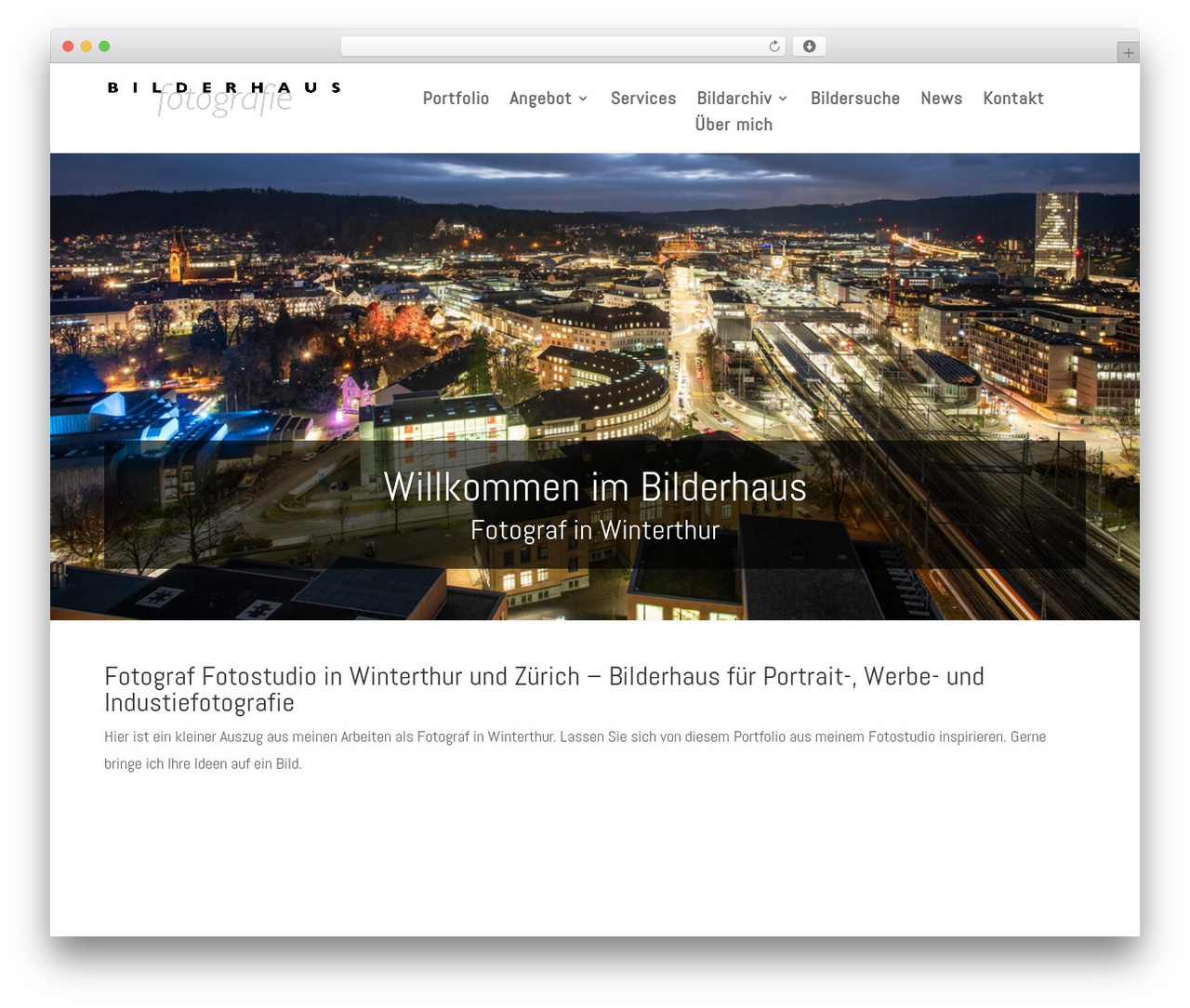Maximize the window using the green button
The width and height of the screenshot is (1190, 1008).
104,46
